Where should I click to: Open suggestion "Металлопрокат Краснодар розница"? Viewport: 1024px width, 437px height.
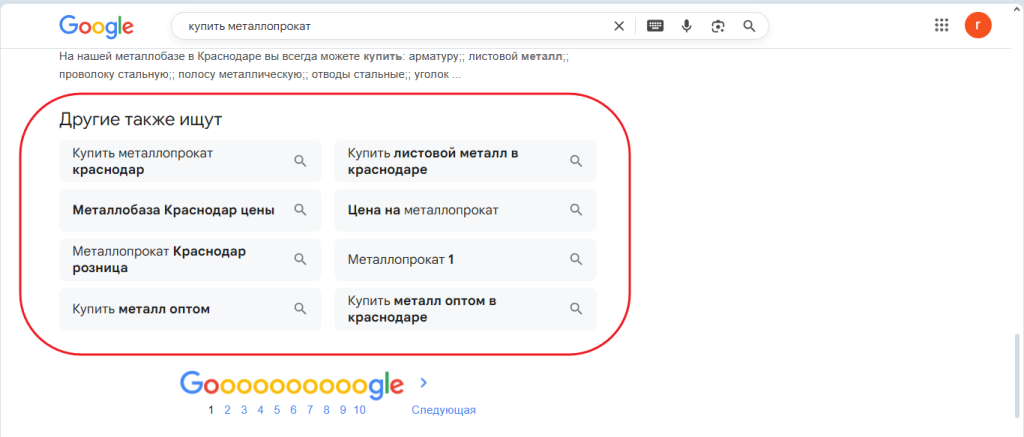click(x=190, y=259)
